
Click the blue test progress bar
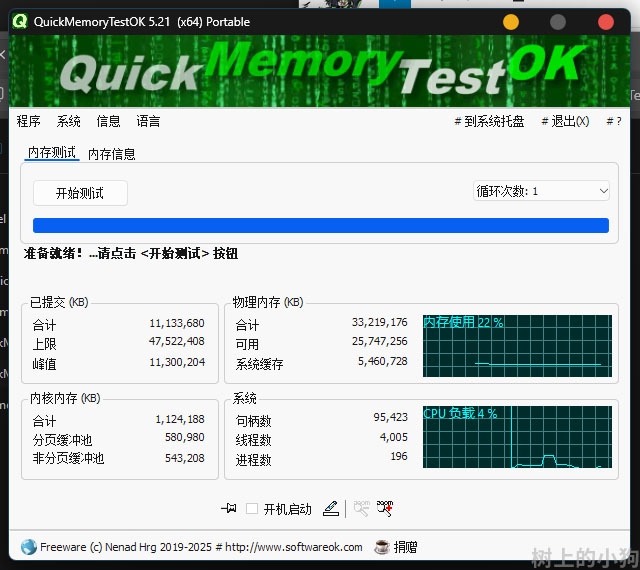[x=320, y=225]
